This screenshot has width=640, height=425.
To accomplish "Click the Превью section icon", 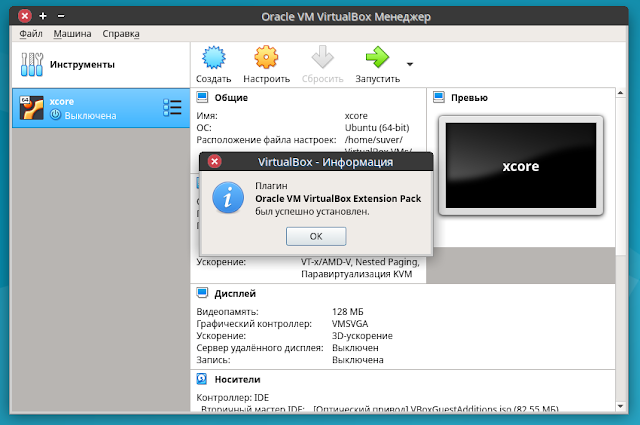I will click(439, 97).
